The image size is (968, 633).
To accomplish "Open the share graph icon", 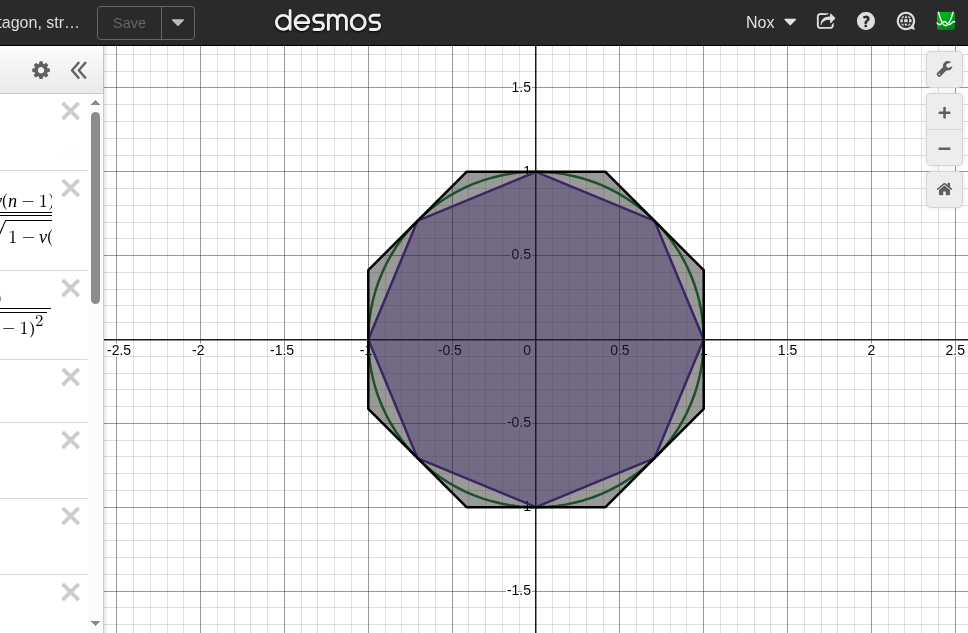I will pyautogui.click(x=825, y=22).
